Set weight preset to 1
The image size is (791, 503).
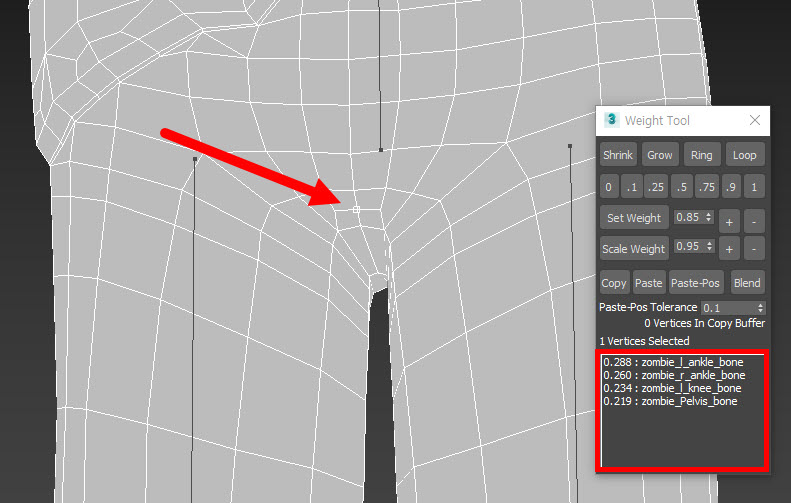[x=754, y=187]
